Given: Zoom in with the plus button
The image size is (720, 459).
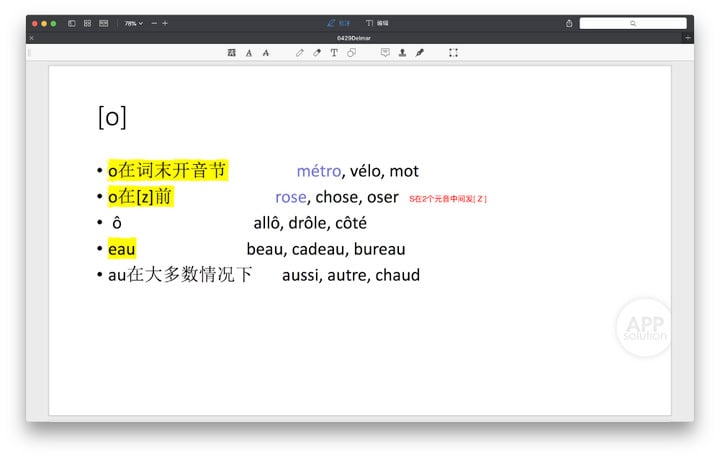Looking at the screenshot, I should (165, 23).
